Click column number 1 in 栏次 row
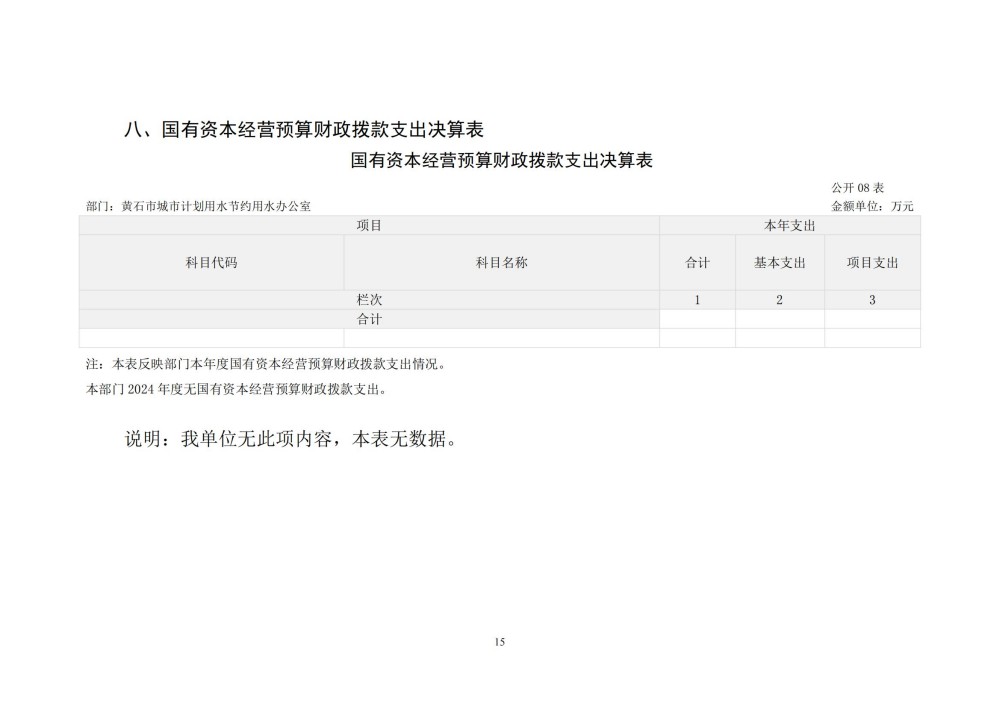This screenshot has width=1000, height=707. (697, 300)
